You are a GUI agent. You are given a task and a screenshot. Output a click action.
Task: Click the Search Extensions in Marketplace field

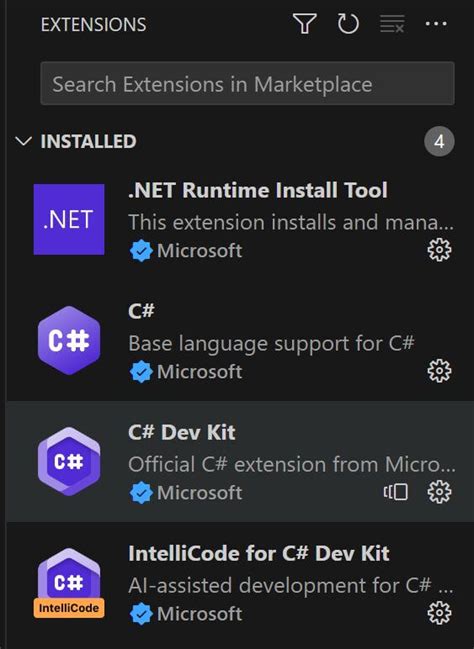click(248, 84)
